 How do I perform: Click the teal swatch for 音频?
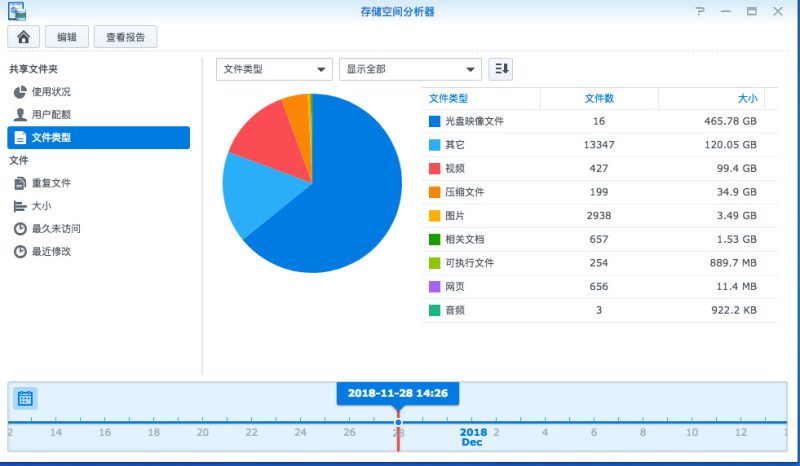click(434, 310)
